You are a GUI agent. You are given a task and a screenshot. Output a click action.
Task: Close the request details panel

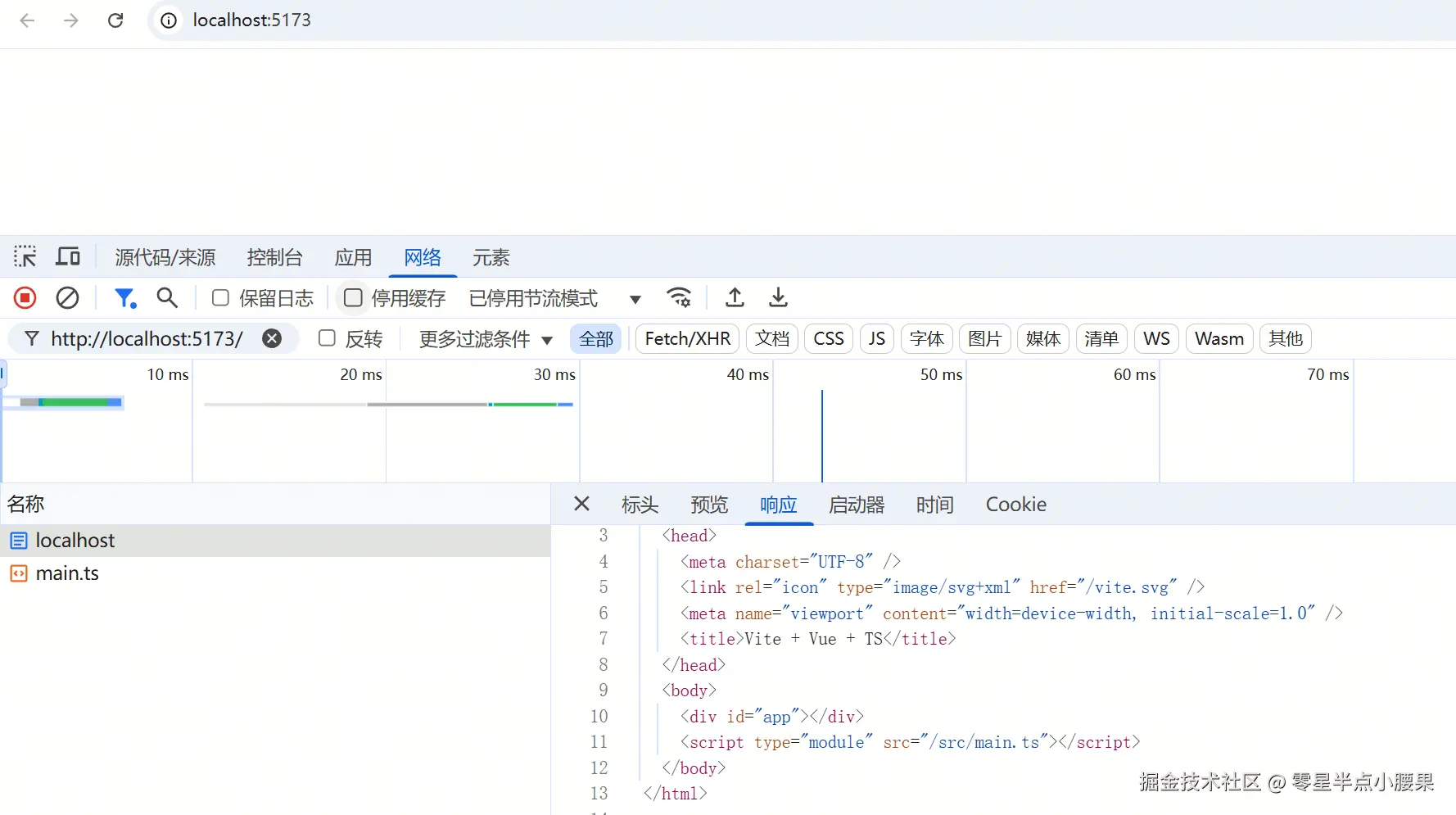582,504
